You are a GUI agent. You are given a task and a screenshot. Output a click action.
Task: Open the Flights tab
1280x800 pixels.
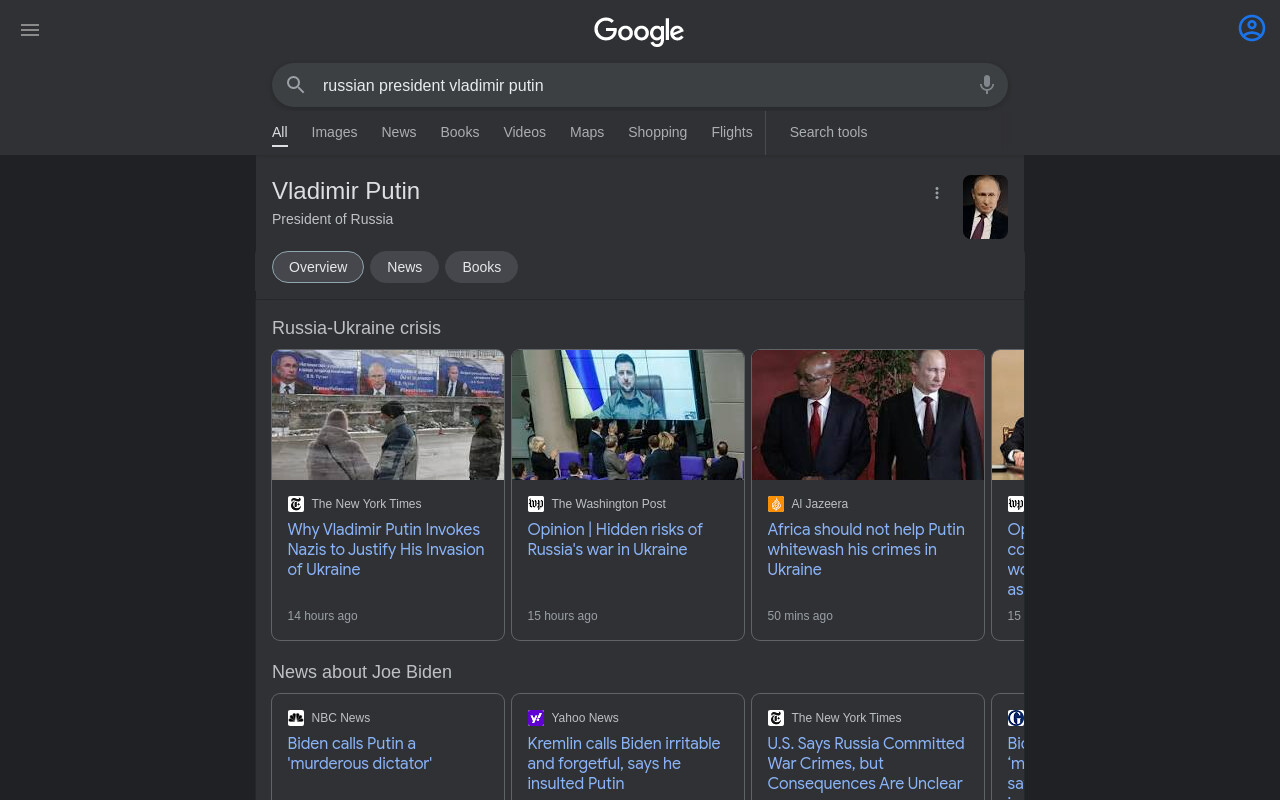[732, 132]
